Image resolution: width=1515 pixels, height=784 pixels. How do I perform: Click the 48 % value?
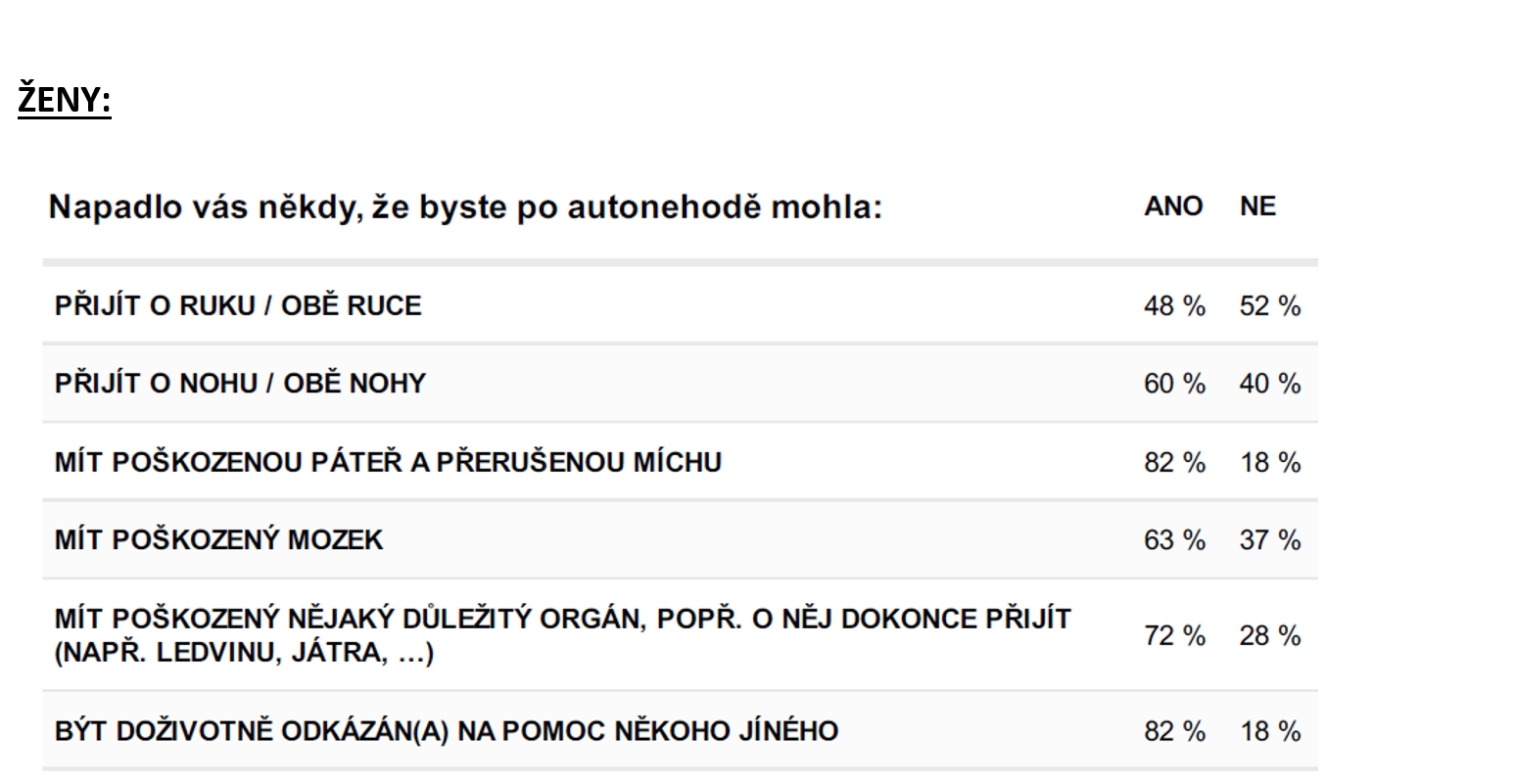click(1174, 306)
